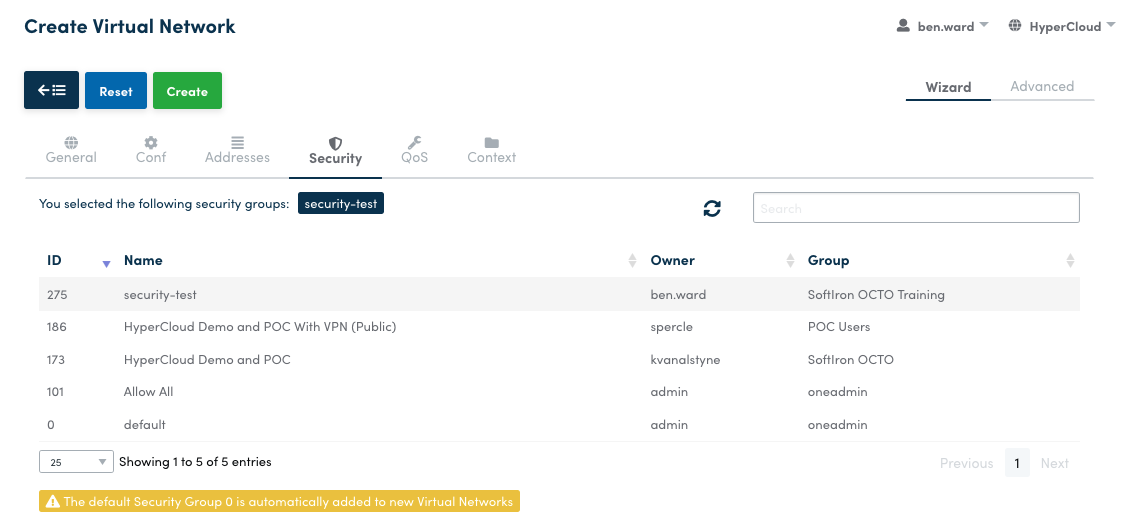
Task: Select the Allow All security group row
Action: coord(148,392)
